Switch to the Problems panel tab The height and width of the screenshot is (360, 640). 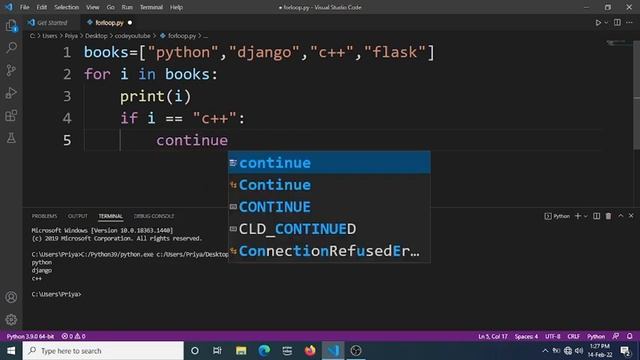tap(44, 216)
